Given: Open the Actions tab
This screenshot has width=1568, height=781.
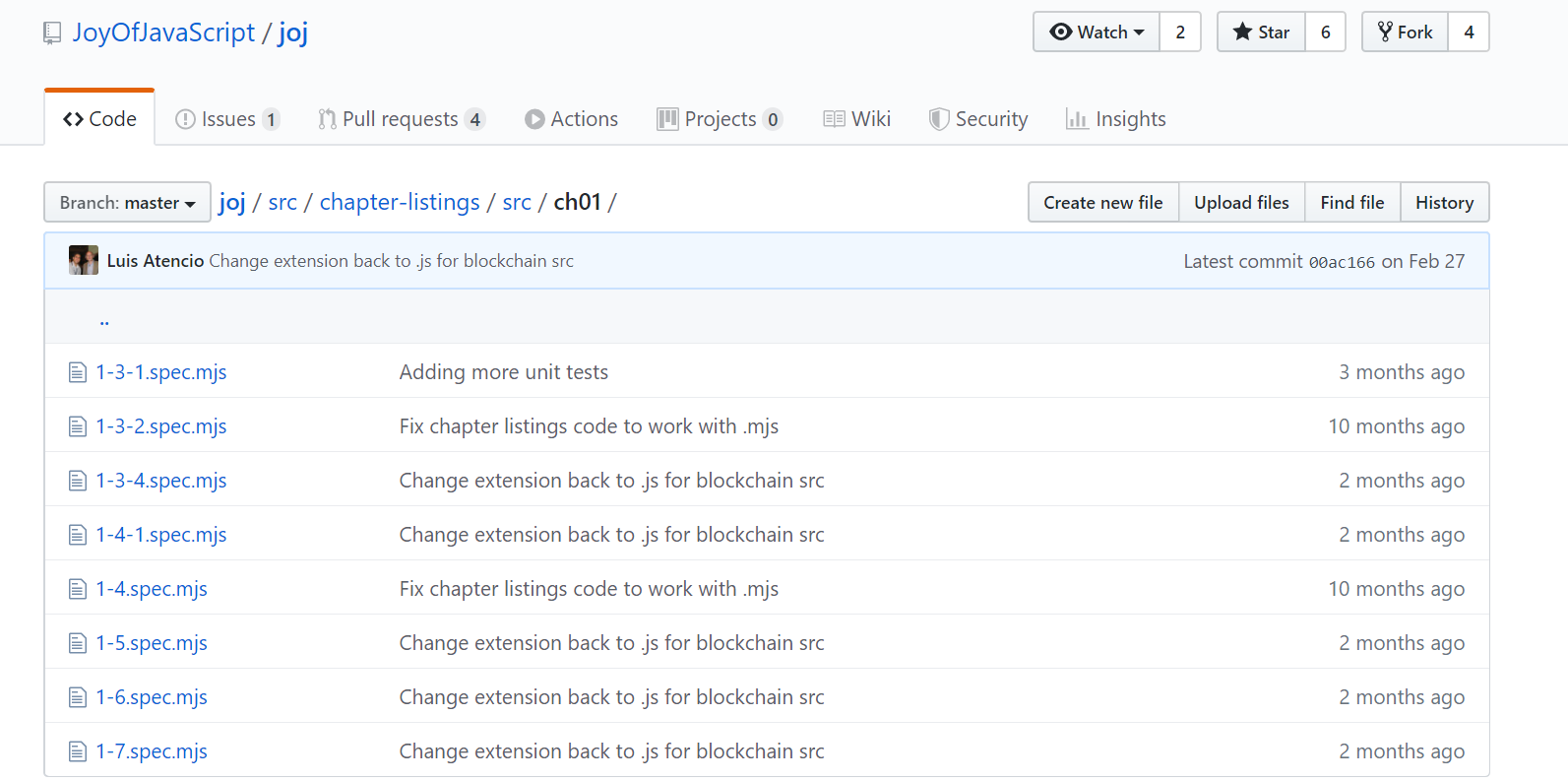Looking at the screenshot, I should pyautogui.click(x=572, y=119).
